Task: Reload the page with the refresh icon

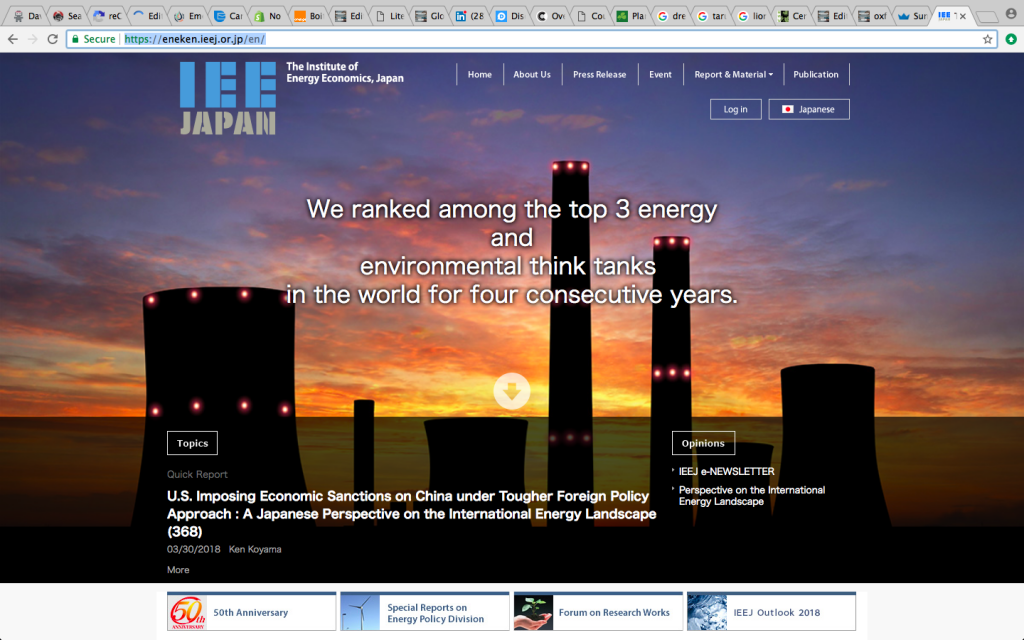Action: tap(51, 39)
